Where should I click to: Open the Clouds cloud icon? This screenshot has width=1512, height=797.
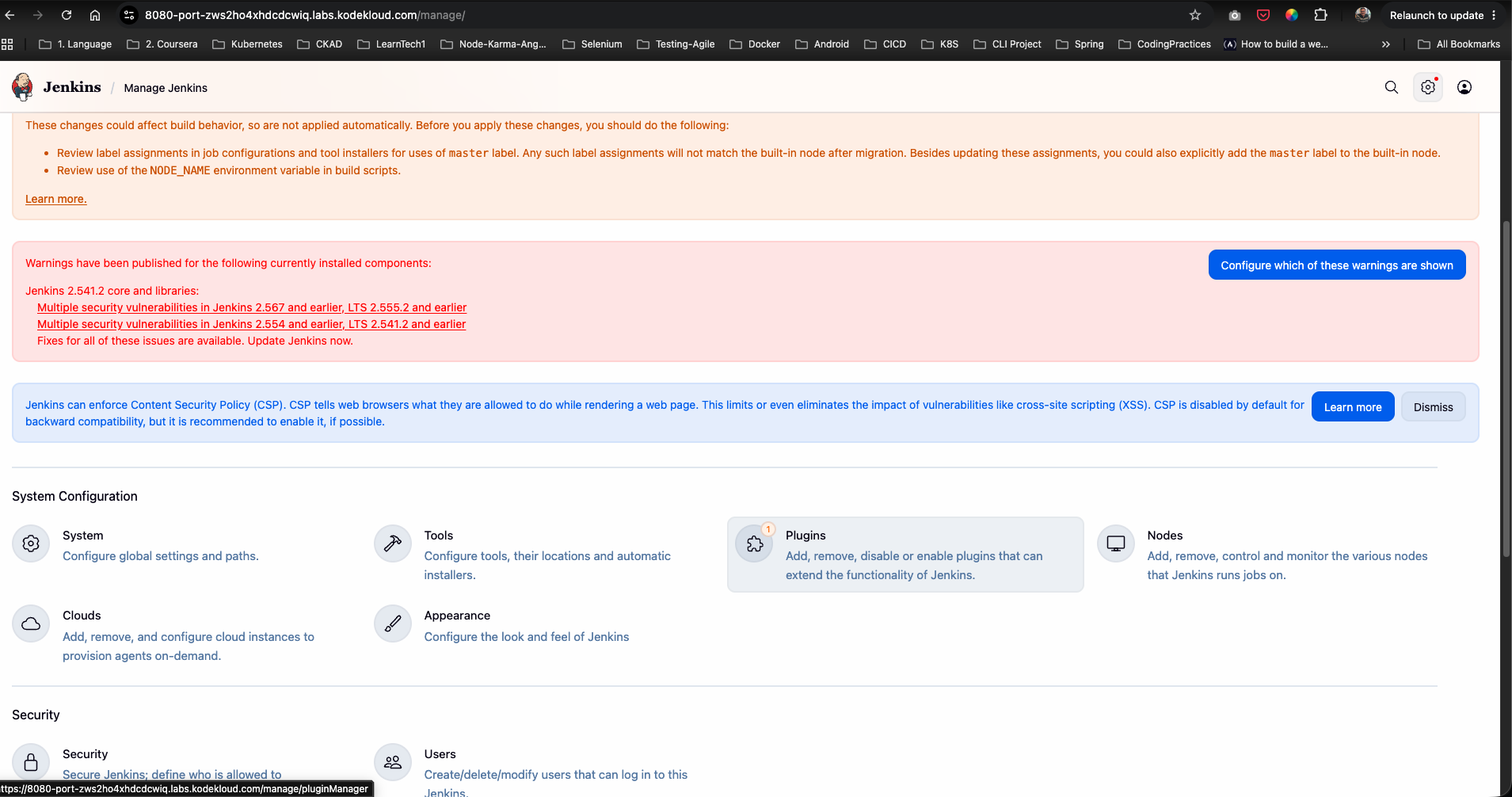tap(31, 623)
